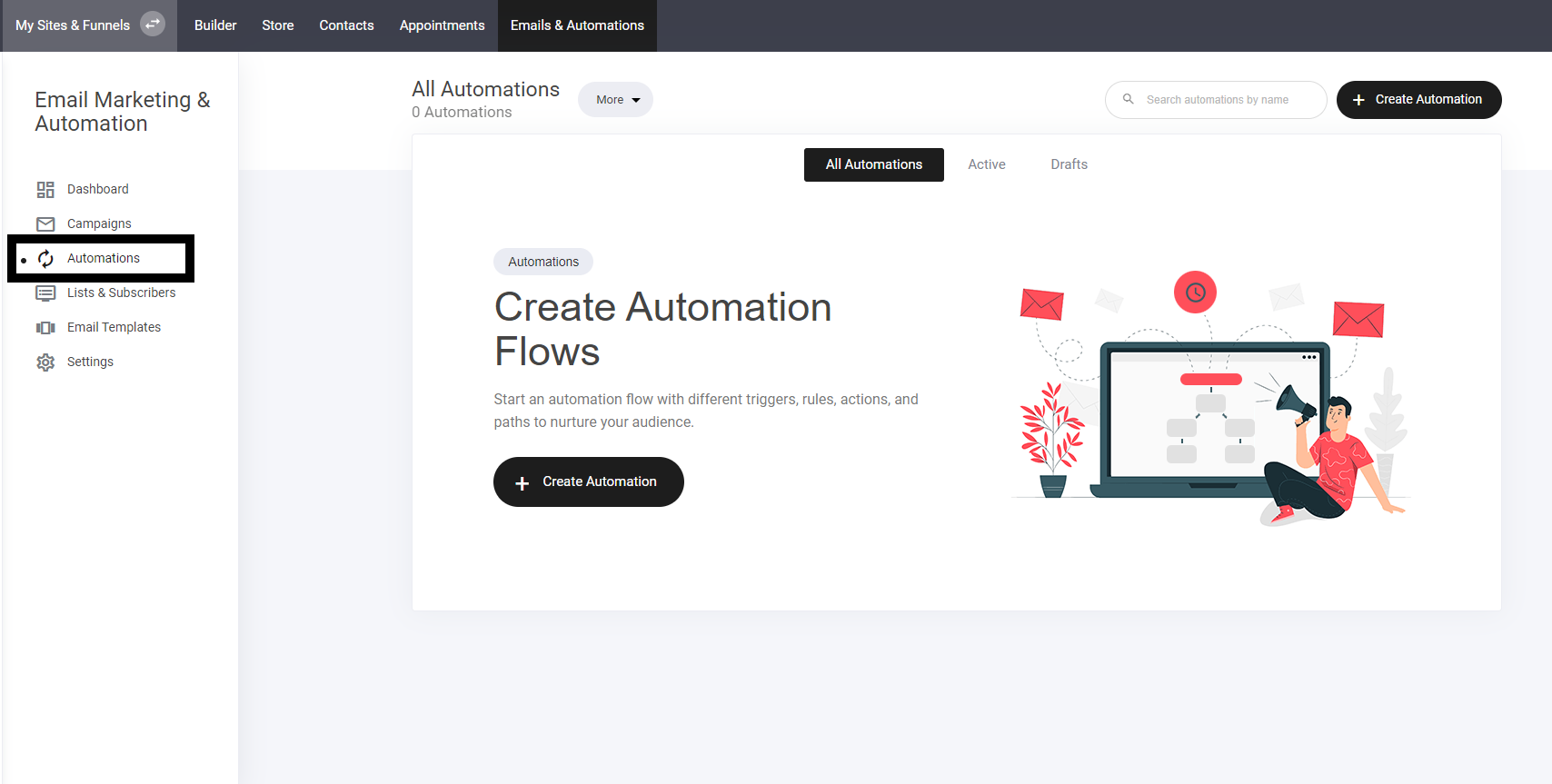
Task: Click the Campaigns envelope icon
Action: pos(45,224)
